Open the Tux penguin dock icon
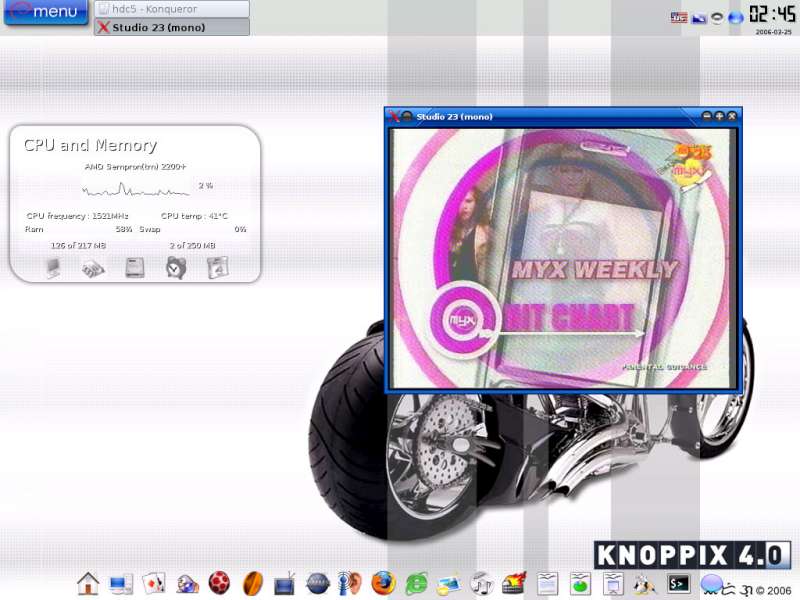Viewport: 800px width, 600px height. (645, 585)
